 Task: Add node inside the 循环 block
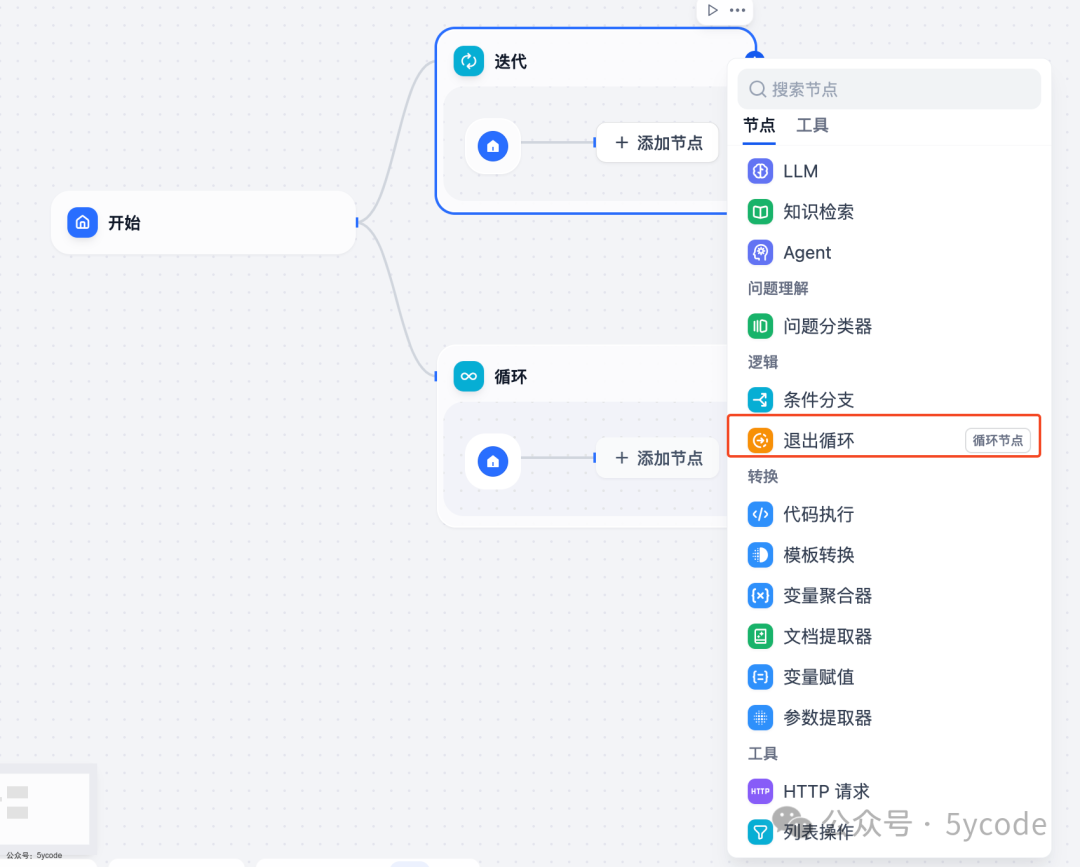pyautogui.click(x=658, y=458)
